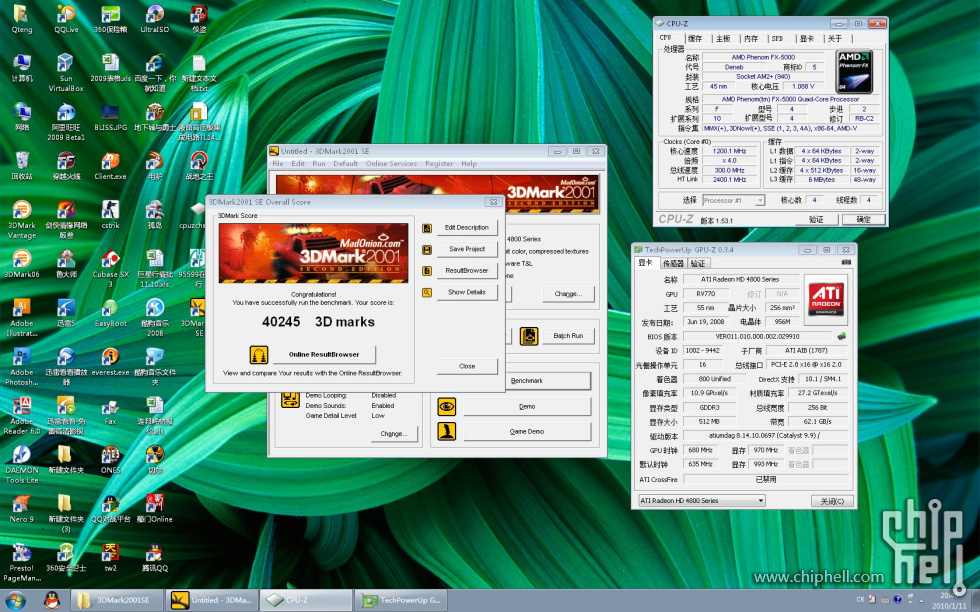
Task: Open the Run menu in 3DMark2001
Action: pos(319,164)
